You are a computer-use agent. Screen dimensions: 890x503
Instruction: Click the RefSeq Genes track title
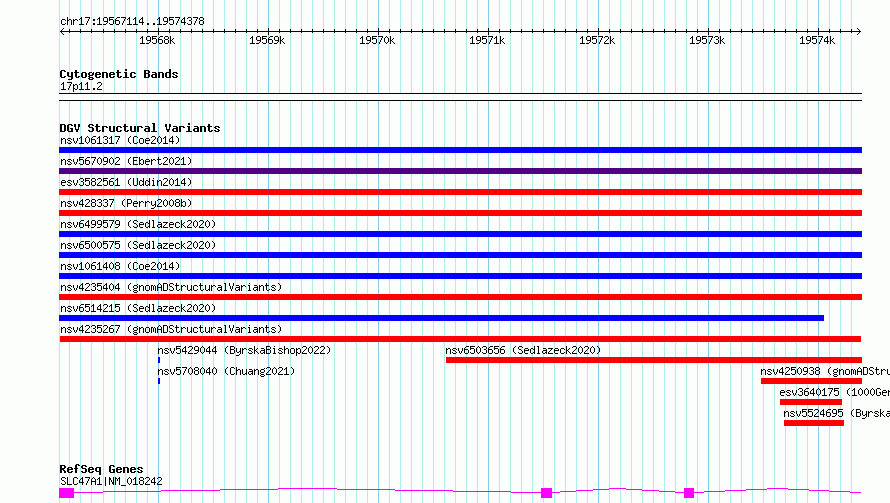pyautogui.click(x=101, y=470)
